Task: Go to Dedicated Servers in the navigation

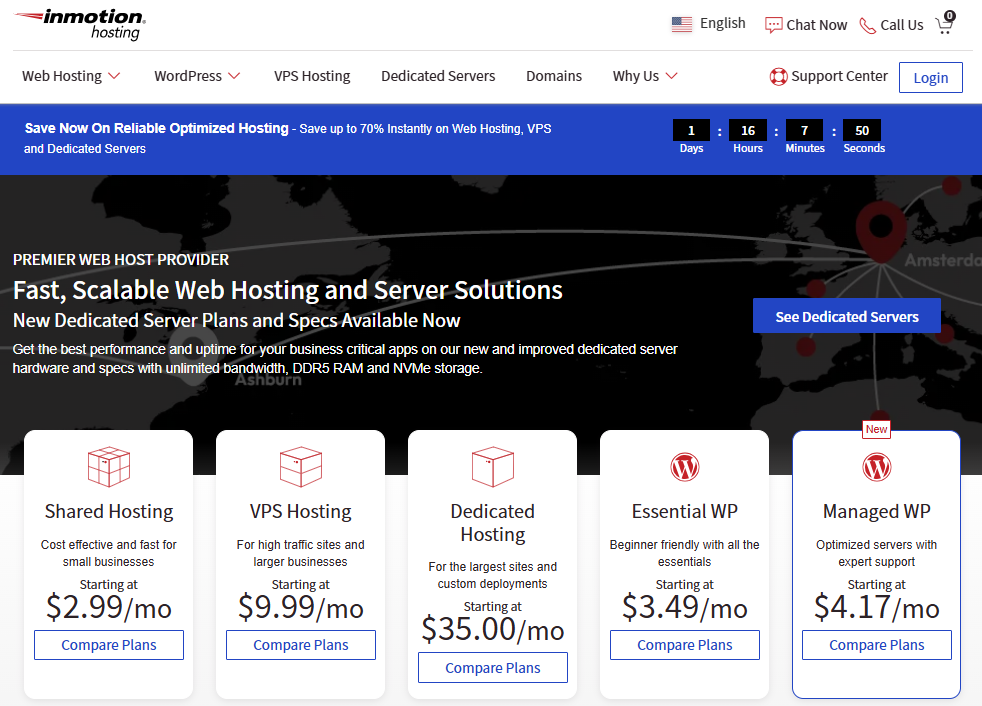Action: click(438, 76)
